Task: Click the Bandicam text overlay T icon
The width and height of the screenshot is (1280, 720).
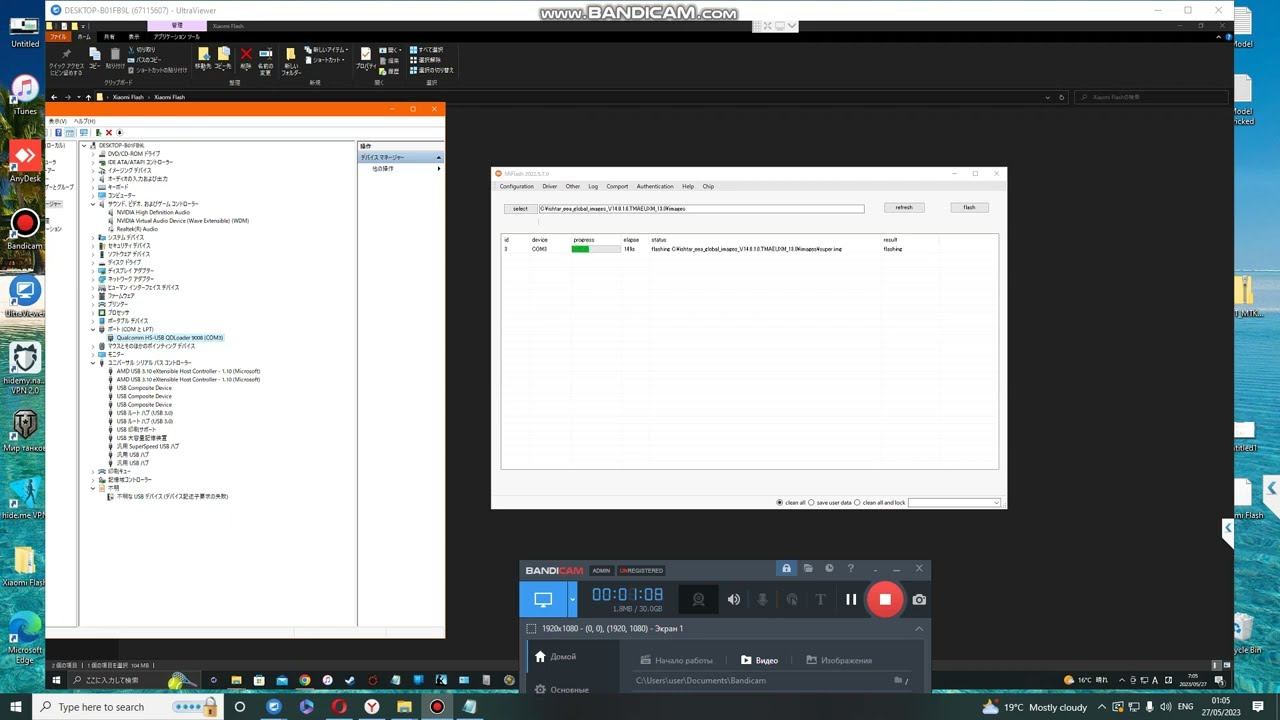Action: (x=820, y=599)
